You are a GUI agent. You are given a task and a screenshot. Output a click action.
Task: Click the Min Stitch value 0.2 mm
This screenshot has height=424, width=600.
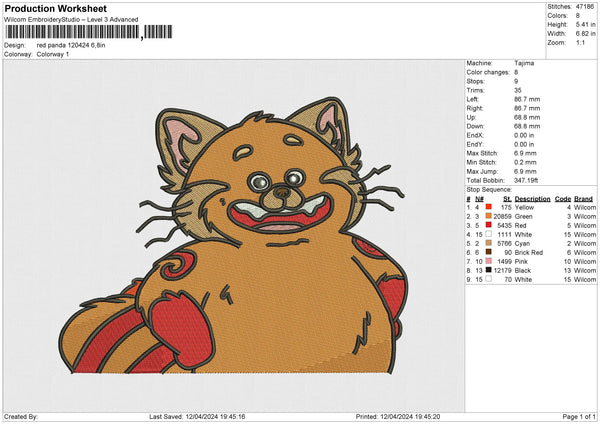(525, 162)
